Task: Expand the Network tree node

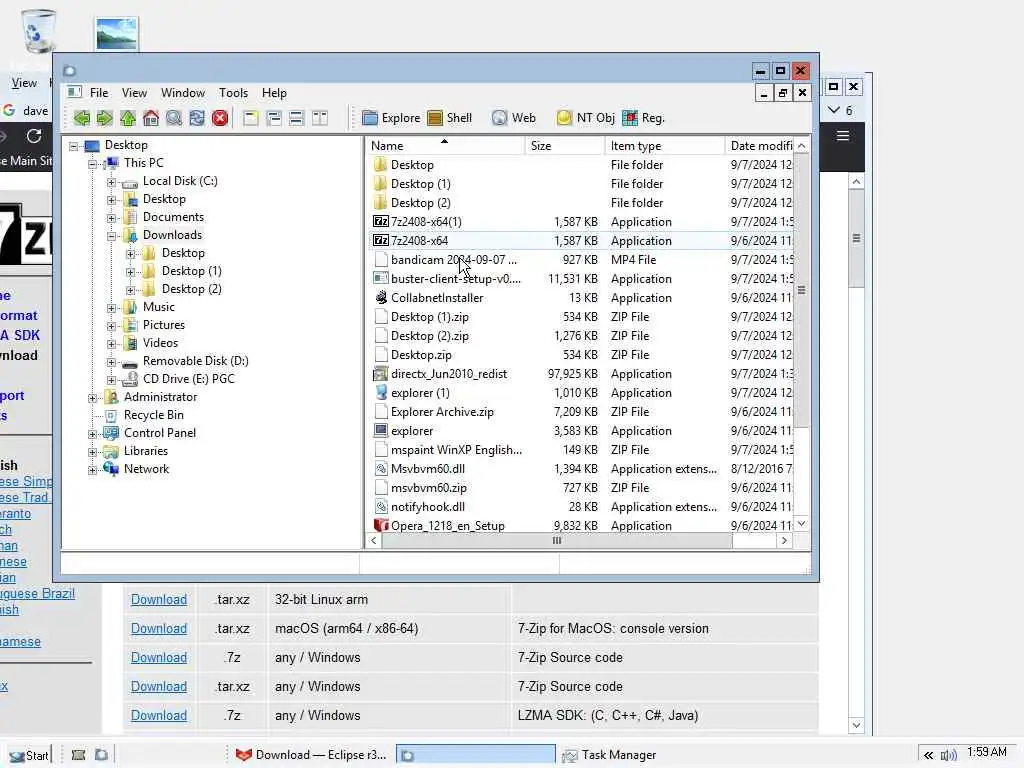Action: click(93, 470)
